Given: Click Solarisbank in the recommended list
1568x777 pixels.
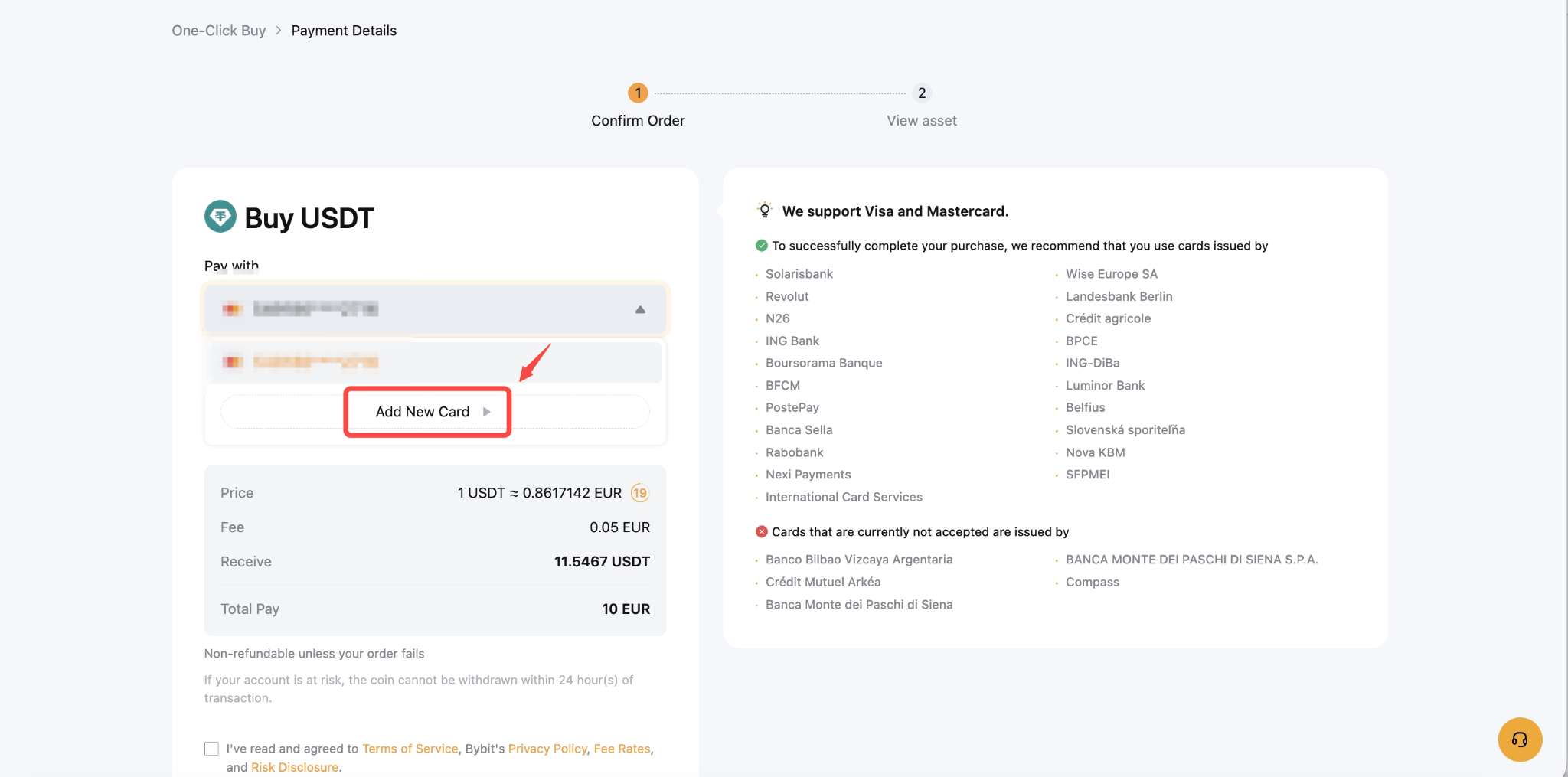Looking at the screenshot, I should [799, 274].
